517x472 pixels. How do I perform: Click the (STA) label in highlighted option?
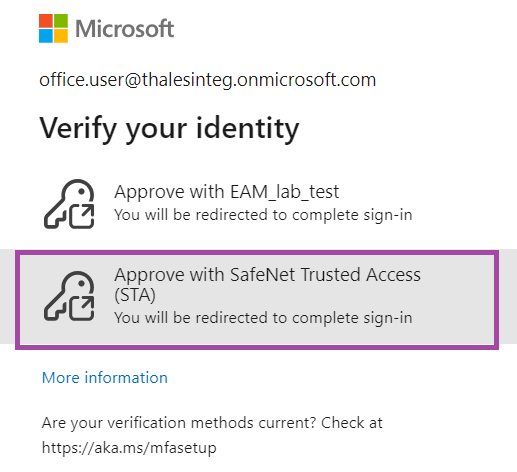135,295
